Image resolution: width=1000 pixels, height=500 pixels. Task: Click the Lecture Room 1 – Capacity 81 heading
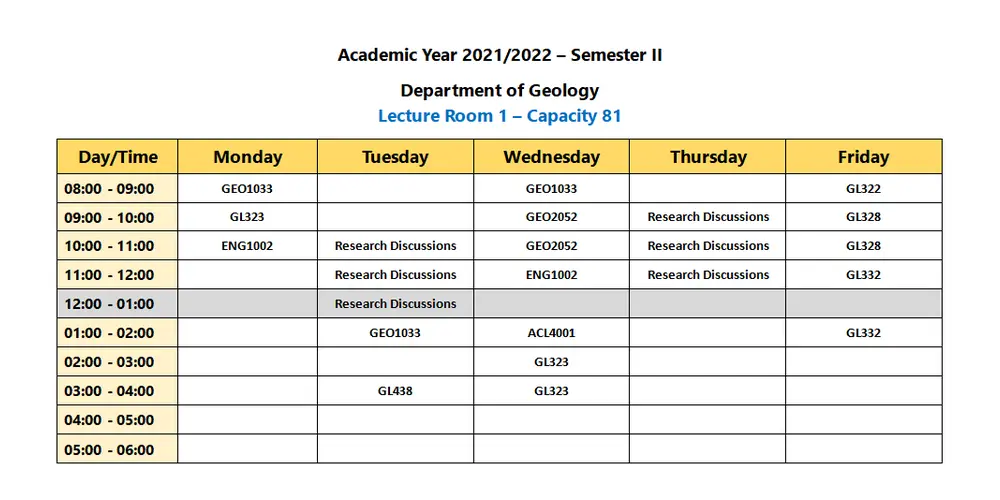(x=499, y=116)
